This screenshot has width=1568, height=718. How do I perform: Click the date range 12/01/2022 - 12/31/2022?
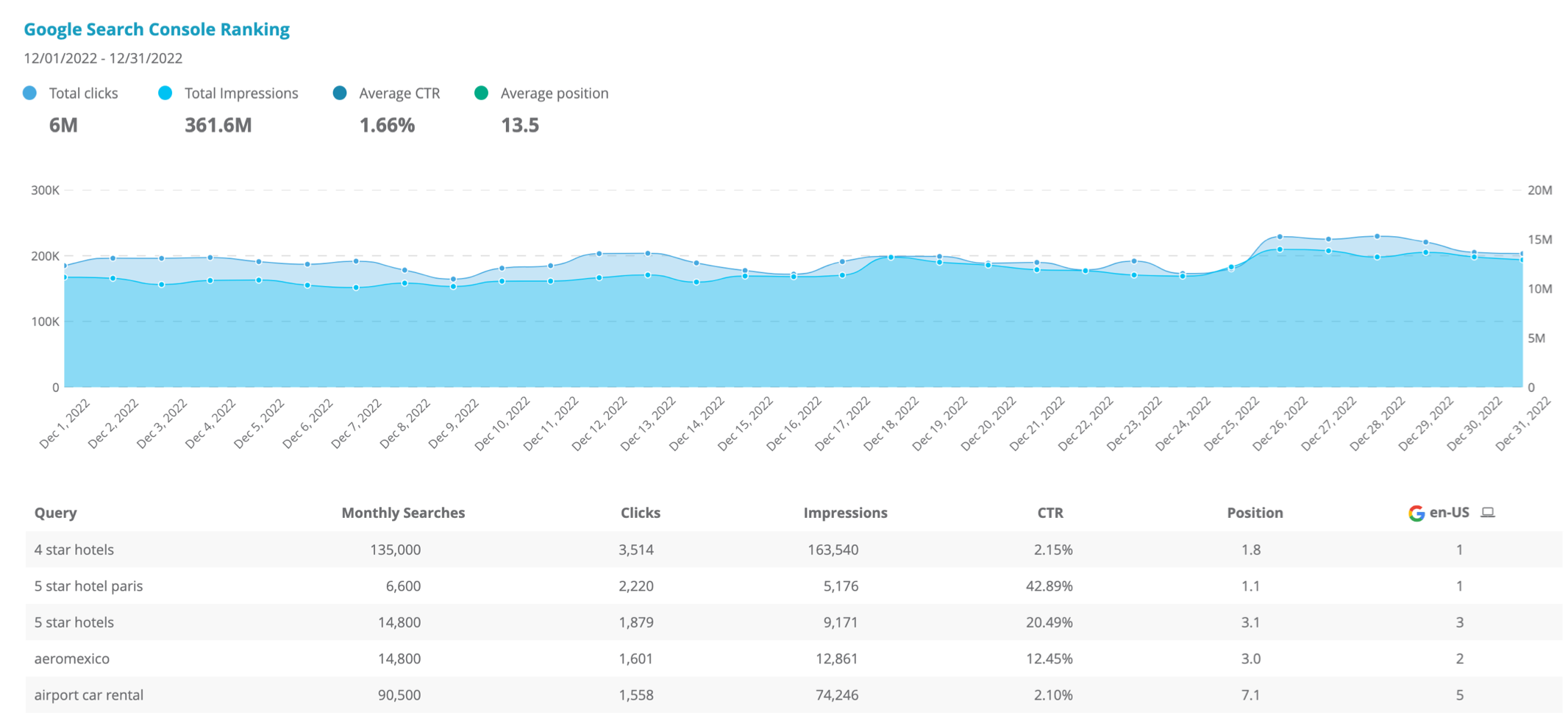103,58
